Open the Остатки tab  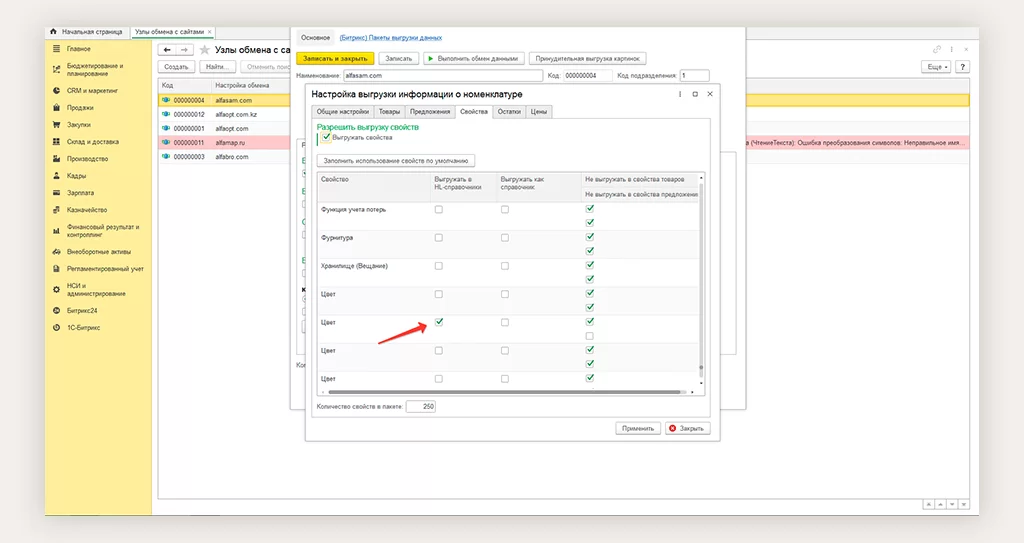509,112
